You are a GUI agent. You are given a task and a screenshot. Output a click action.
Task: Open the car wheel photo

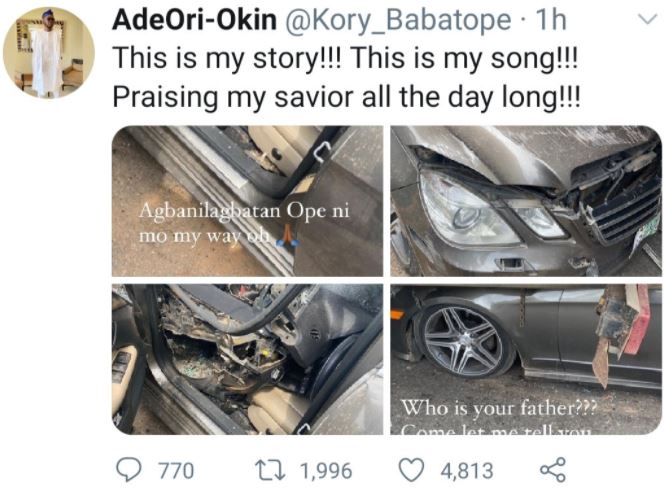tap(525, 358)
